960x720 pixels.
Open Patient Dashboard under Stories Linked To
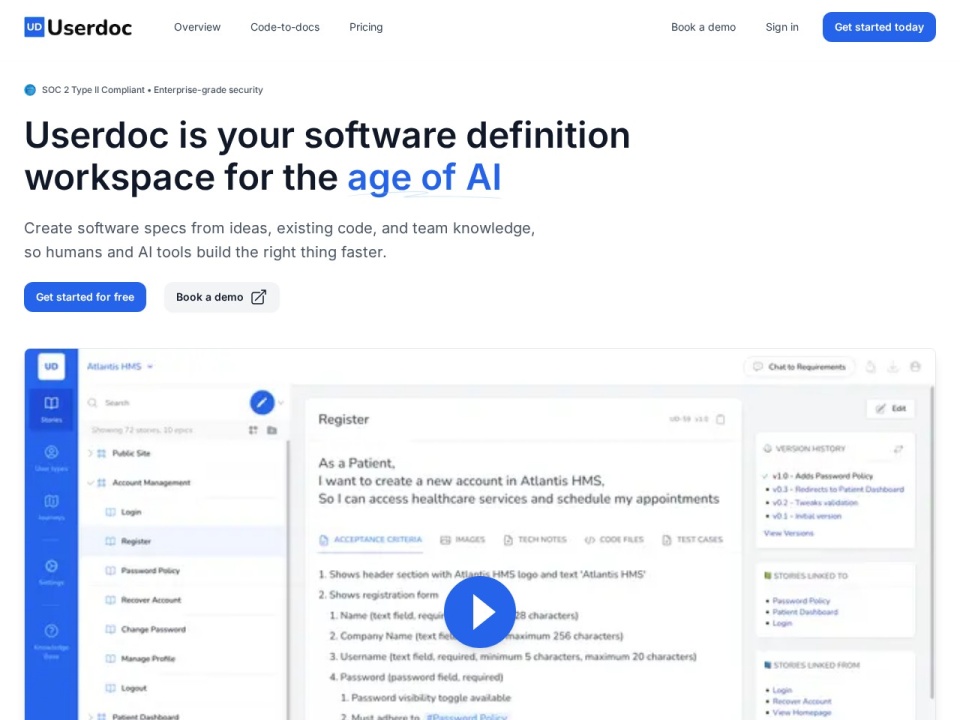point(805,612)
